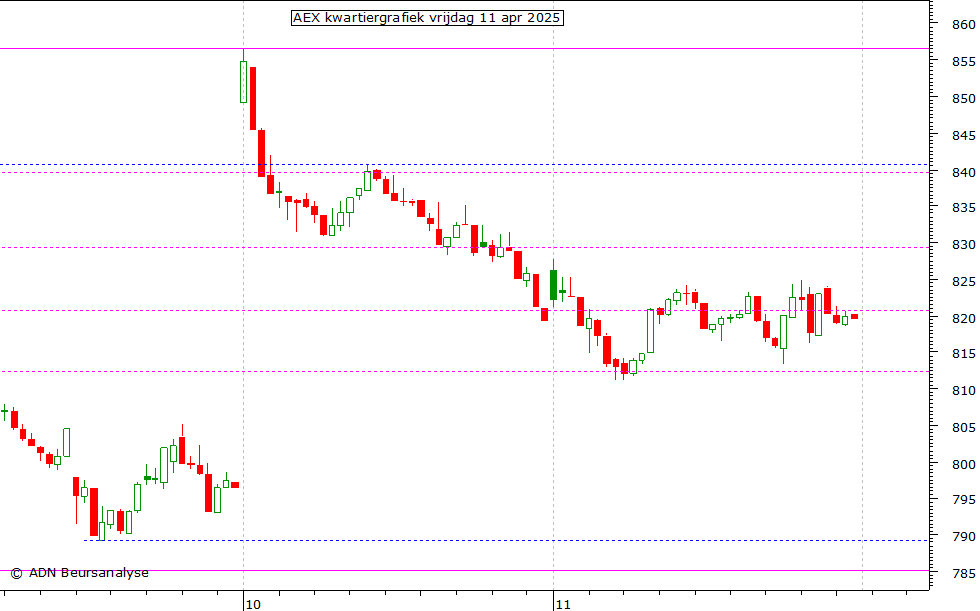Select the price axis label 855

click(963, 62)
